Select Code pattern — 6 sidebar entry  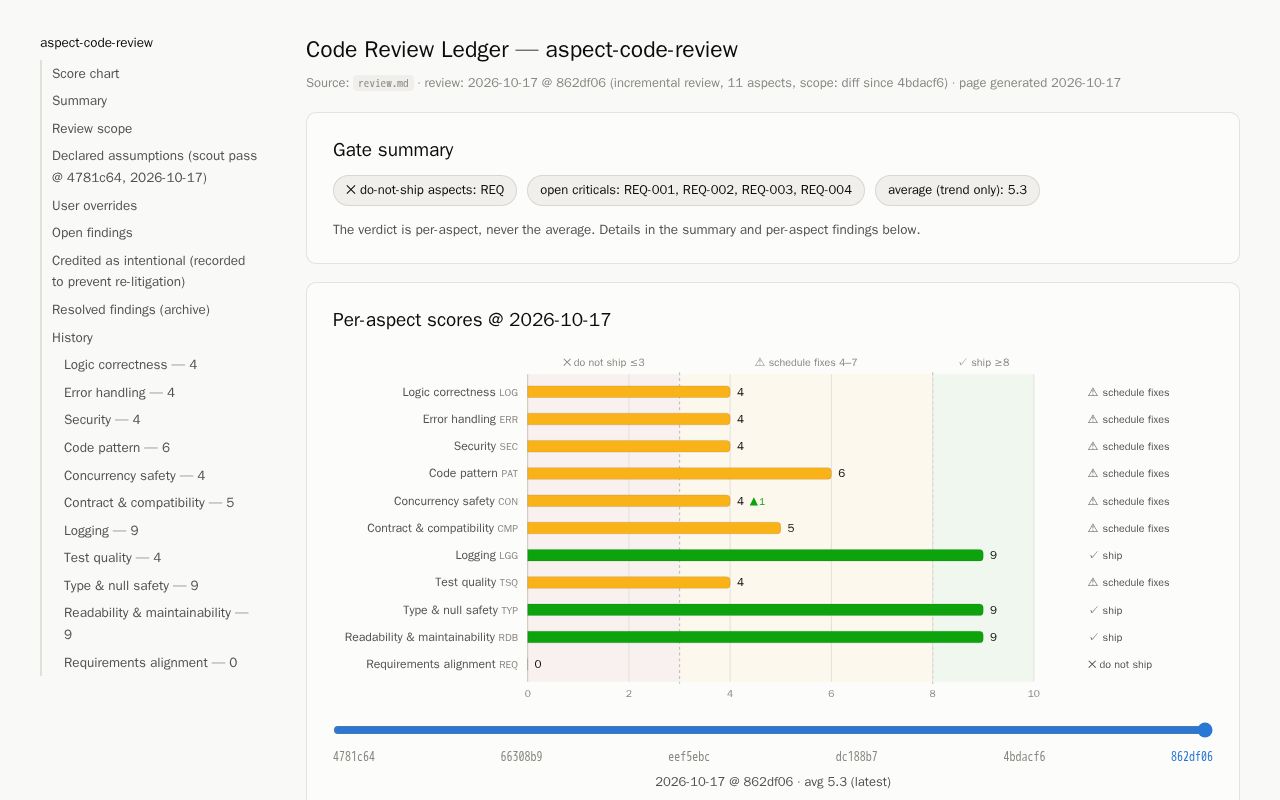(117, 448)
